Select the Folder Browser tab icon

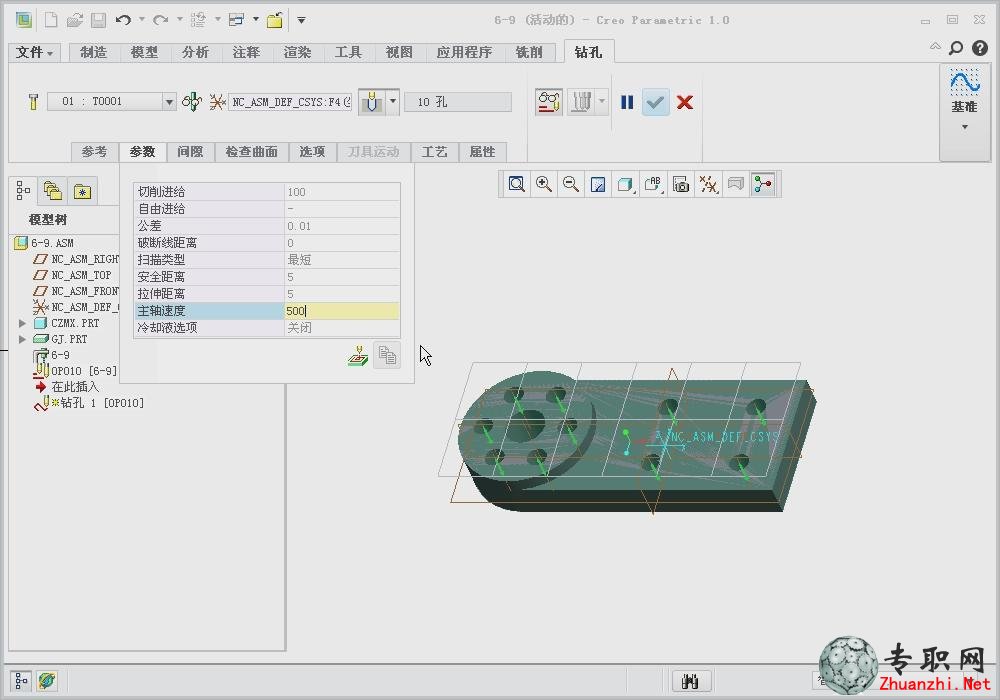click(53, 191)
